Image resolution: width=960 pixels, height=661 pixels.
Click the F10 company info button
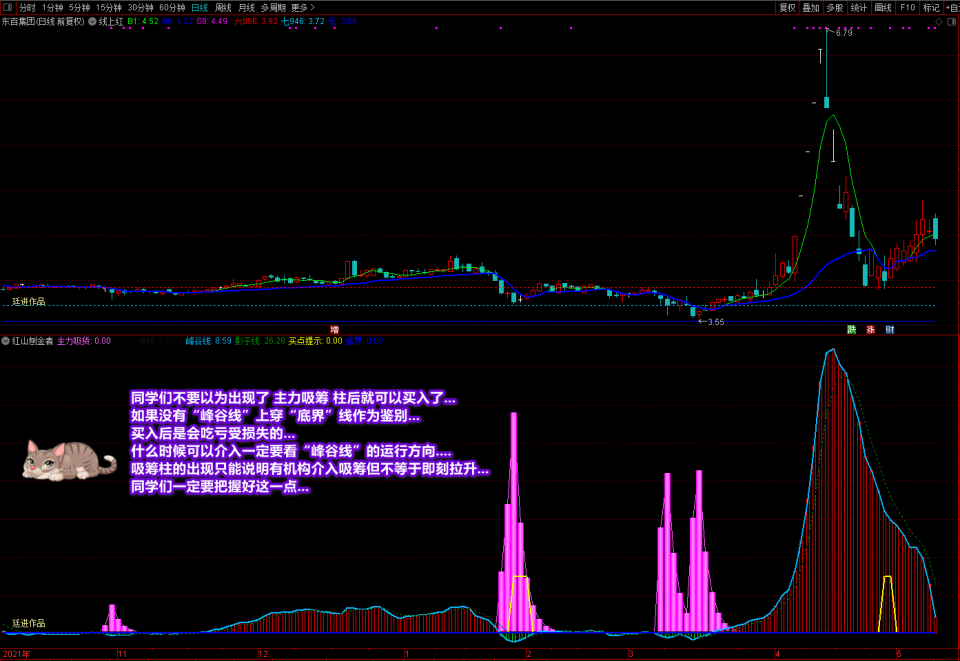[x=907, y=7]
